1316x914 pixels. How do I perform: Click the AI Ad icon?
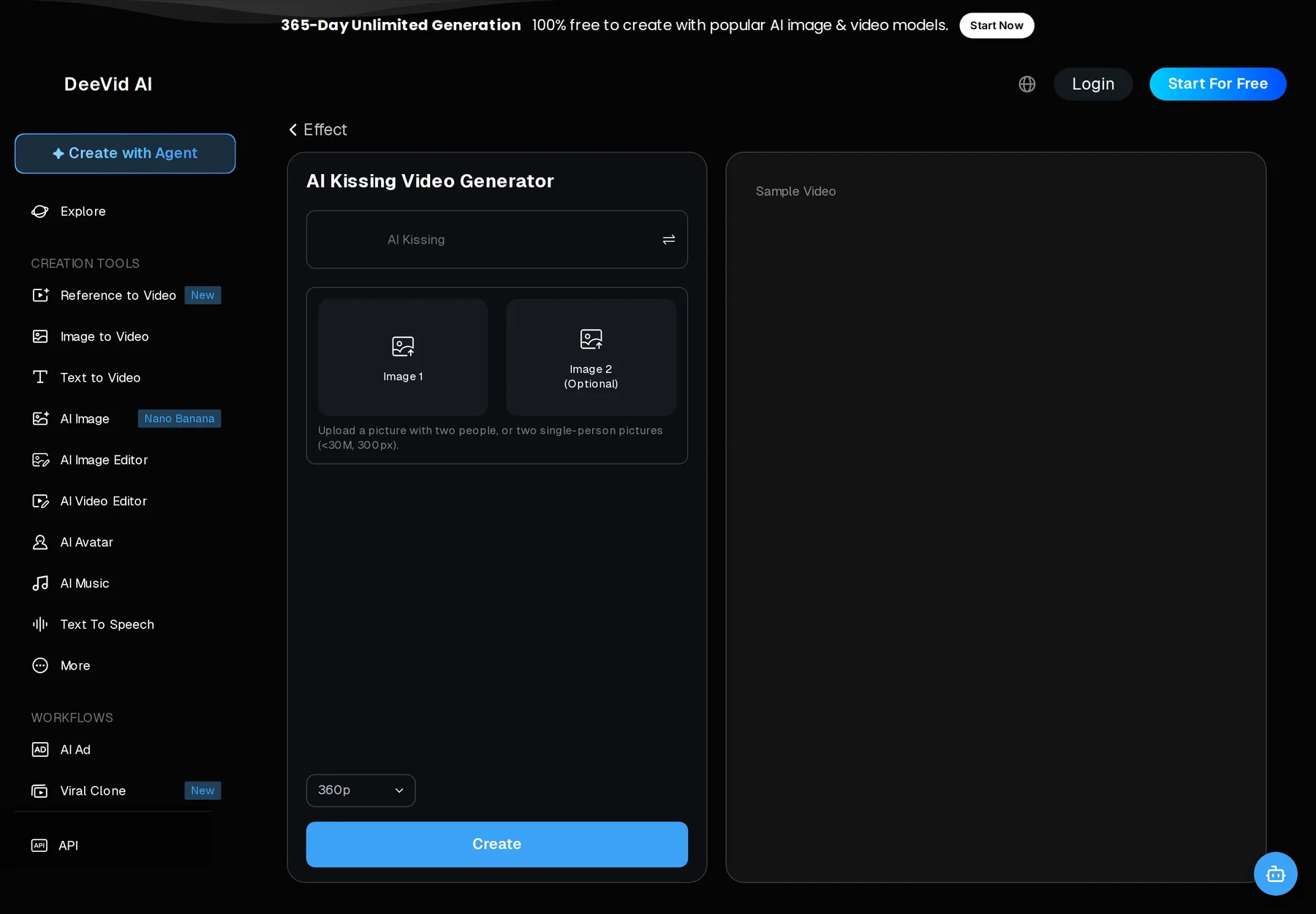[x=40, y=749]
